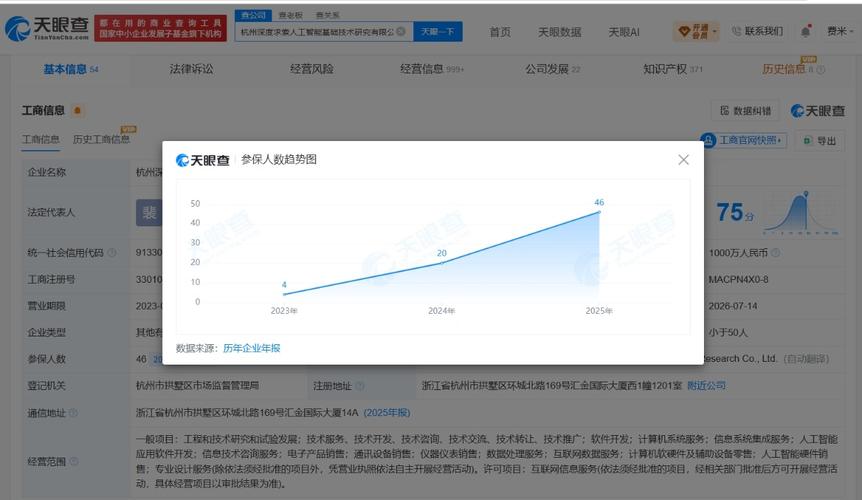This screenshot has width=862, height=500.
Task: Click the info icon beside 通信地址
Action: click(74, 413)
